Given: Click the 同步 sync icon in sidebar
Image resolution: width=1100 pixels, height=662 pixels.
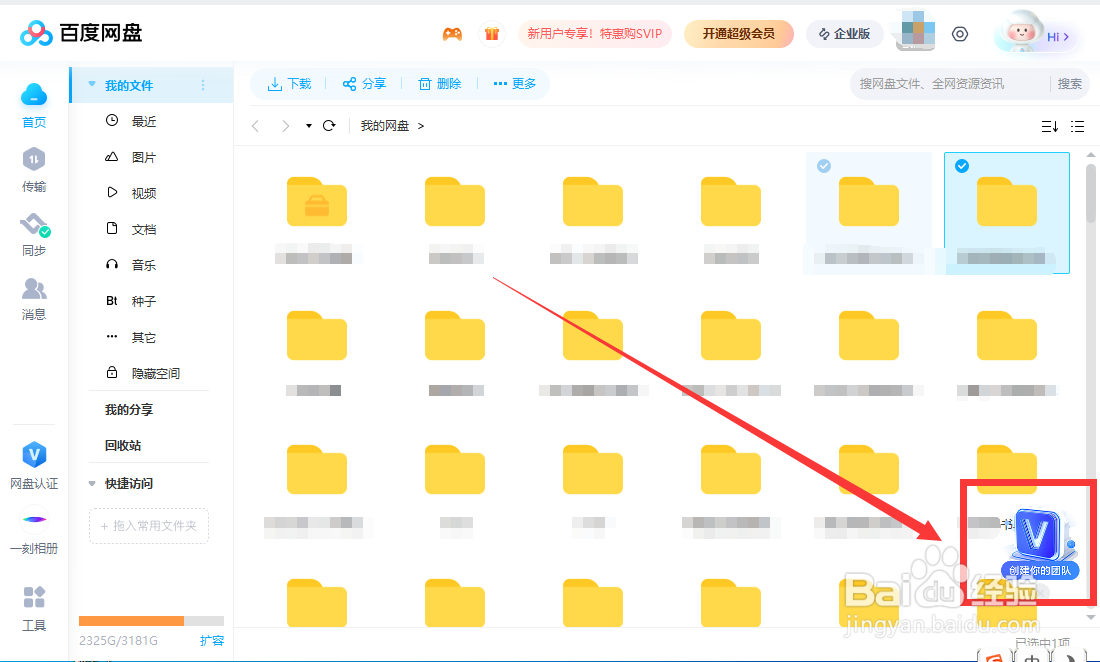Looking at the screenshot, I should 33,236.
